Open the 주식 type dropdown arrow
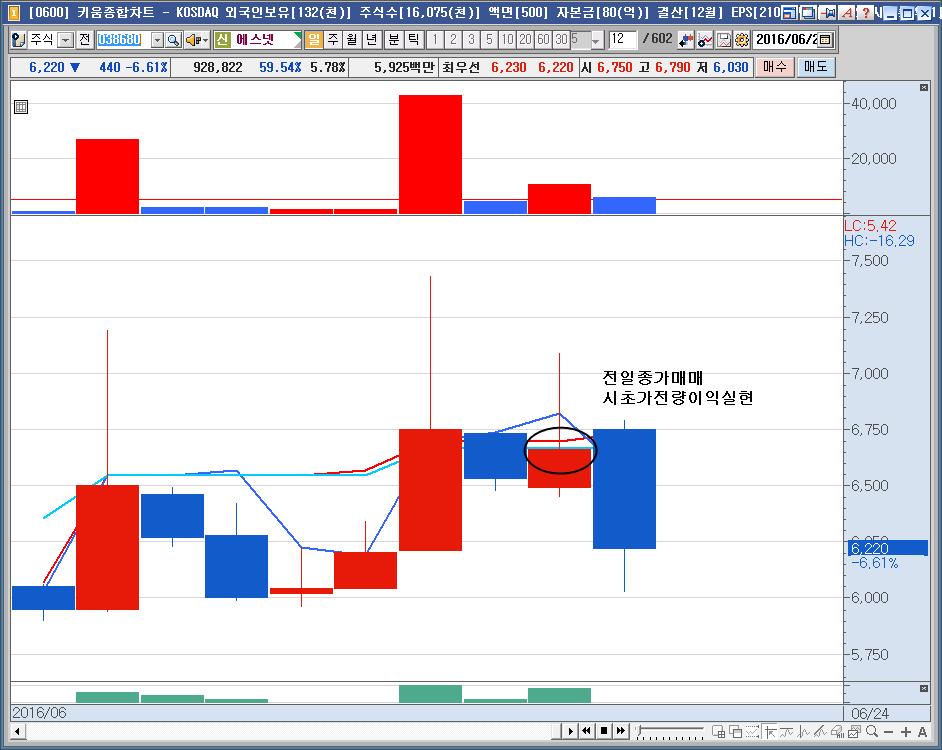Image resolution: width=942 pixels, height=750 pixels. click(65, 40)
